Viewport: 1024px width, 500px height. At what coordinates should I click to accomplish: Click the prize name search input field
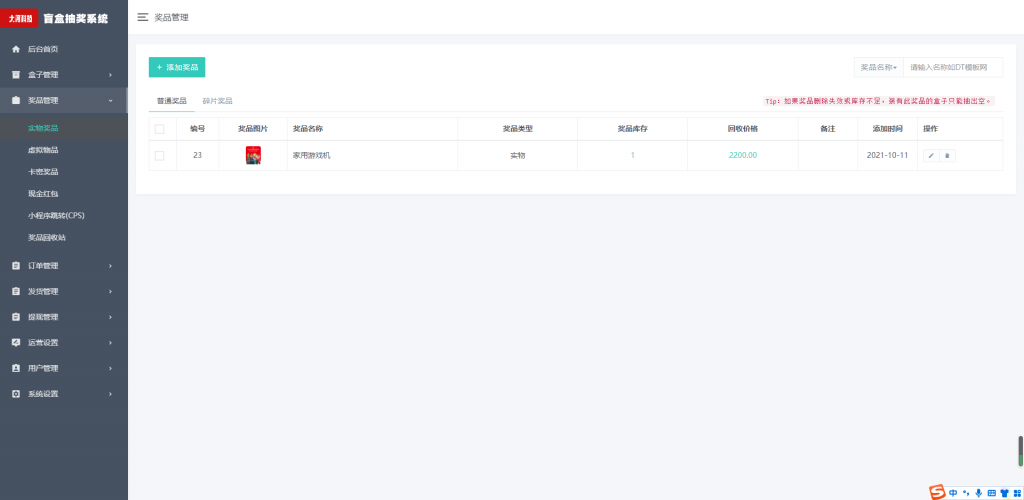(x=951, y=67)
